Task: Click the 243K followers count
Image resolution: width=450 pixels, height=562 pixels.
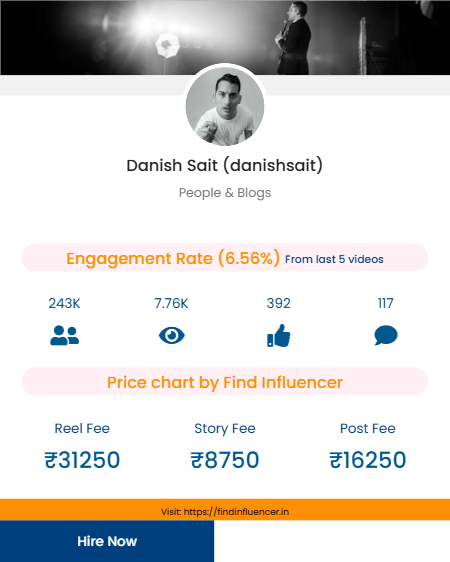Action: pos(64,304)
